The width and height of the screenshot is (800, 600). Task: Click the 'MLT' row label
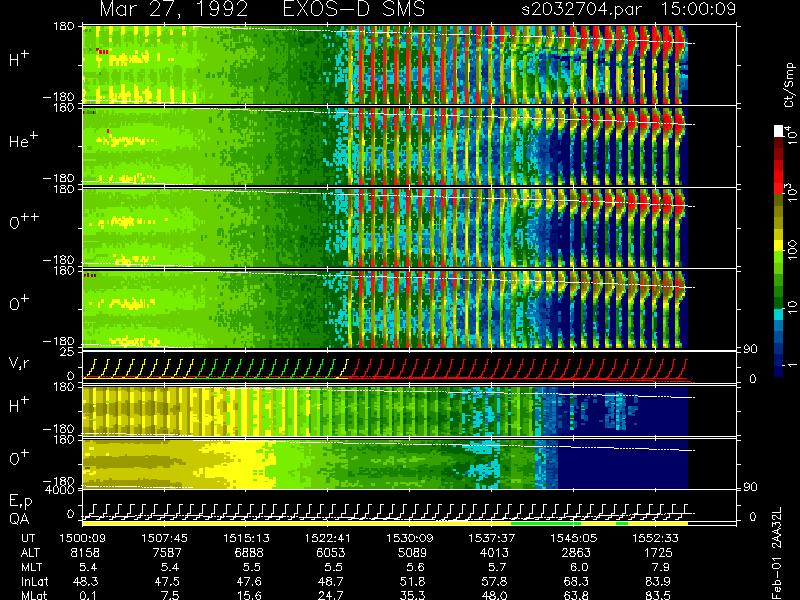coord(31,567)
